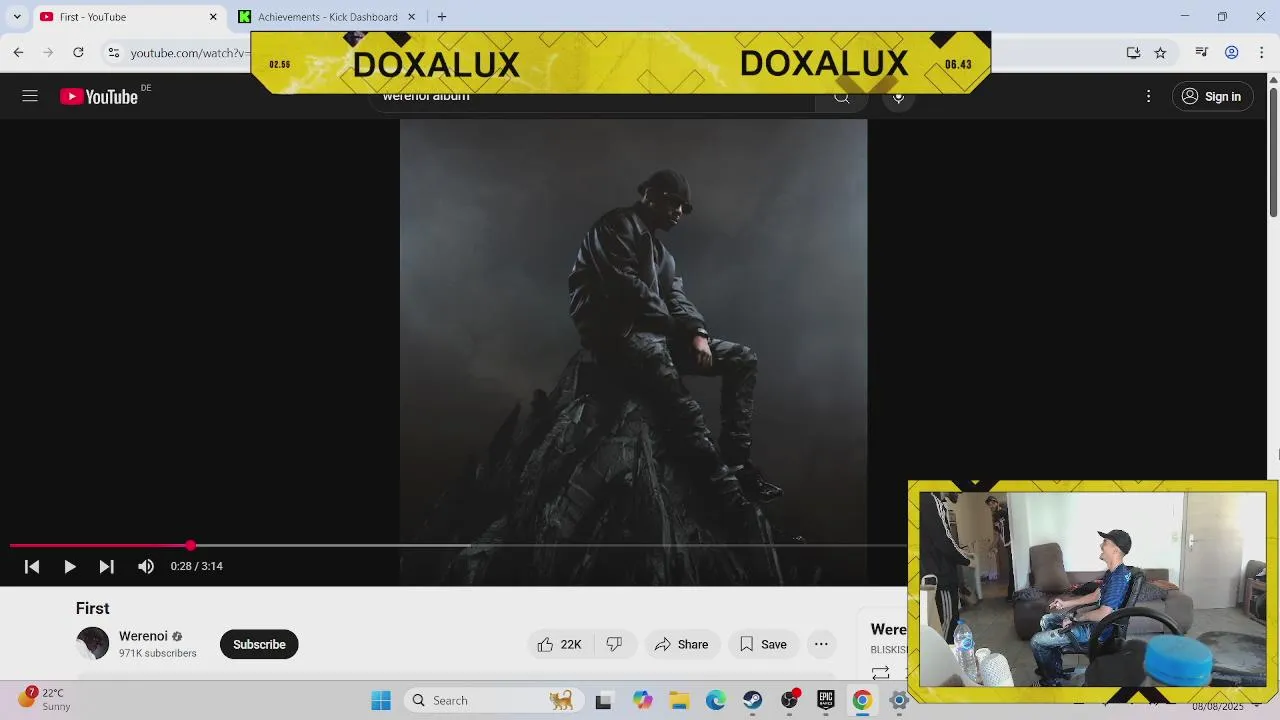
Task: Reload the current page
Action: [x=78, y=52]
